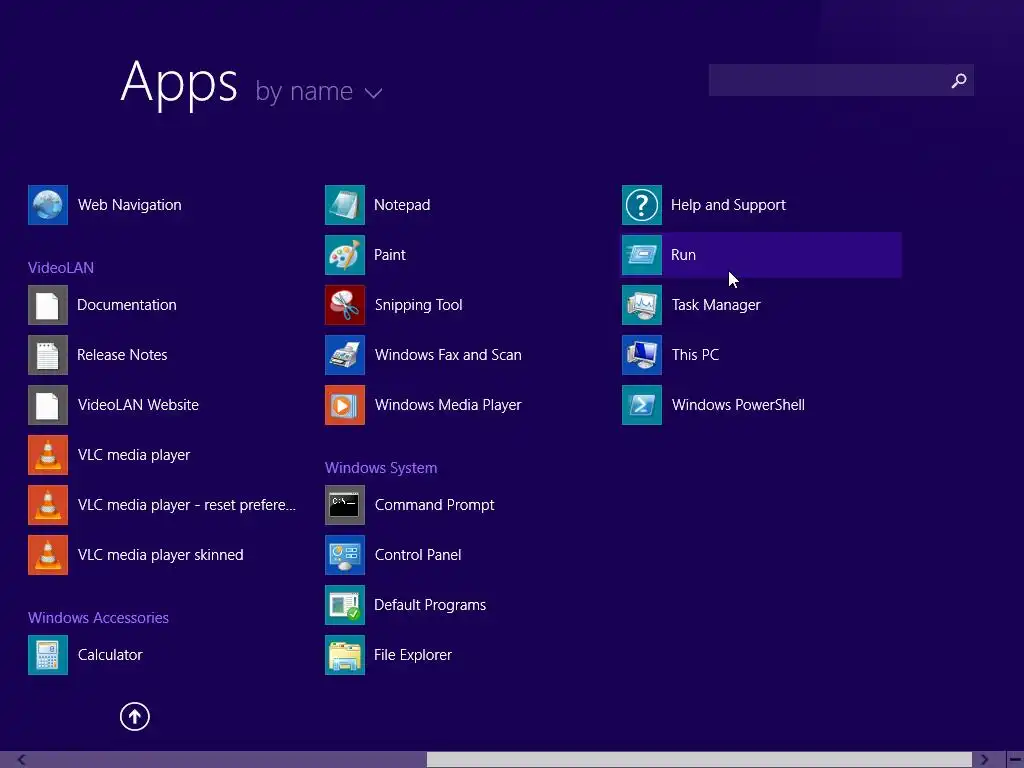1024x768 pixels.
Task: Open the Control Panel icon
Action: 345,555
